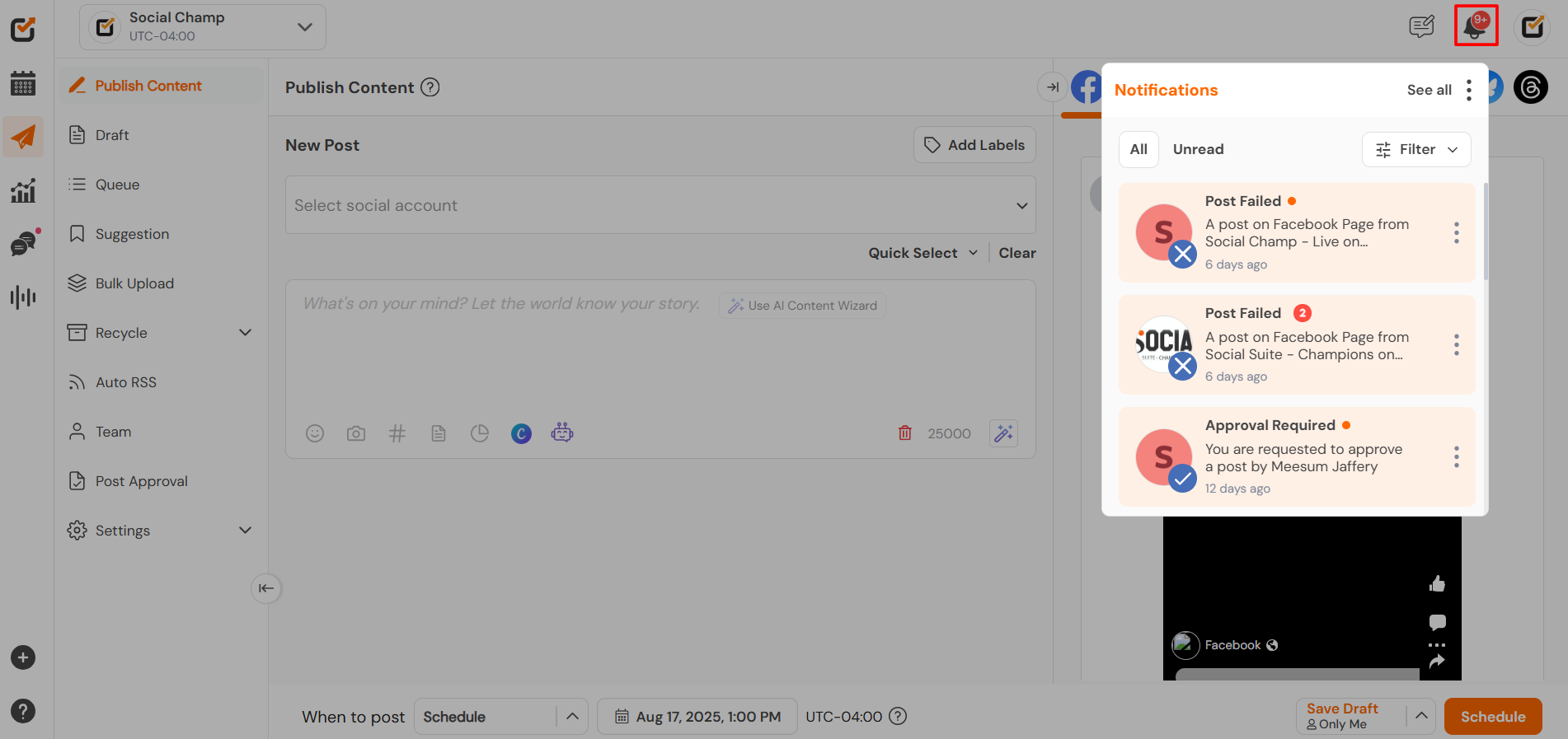This screenshot has height=739, width=1568.
Task: Open the Canva icon in composer toolbar
Action: [521, 433]
